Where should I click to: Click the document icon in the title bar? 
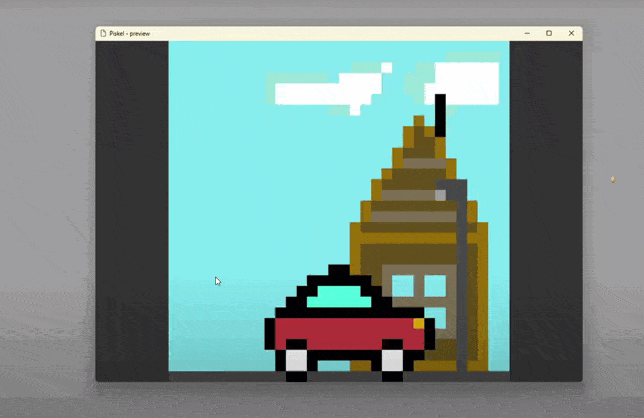(x=103, y=33)
